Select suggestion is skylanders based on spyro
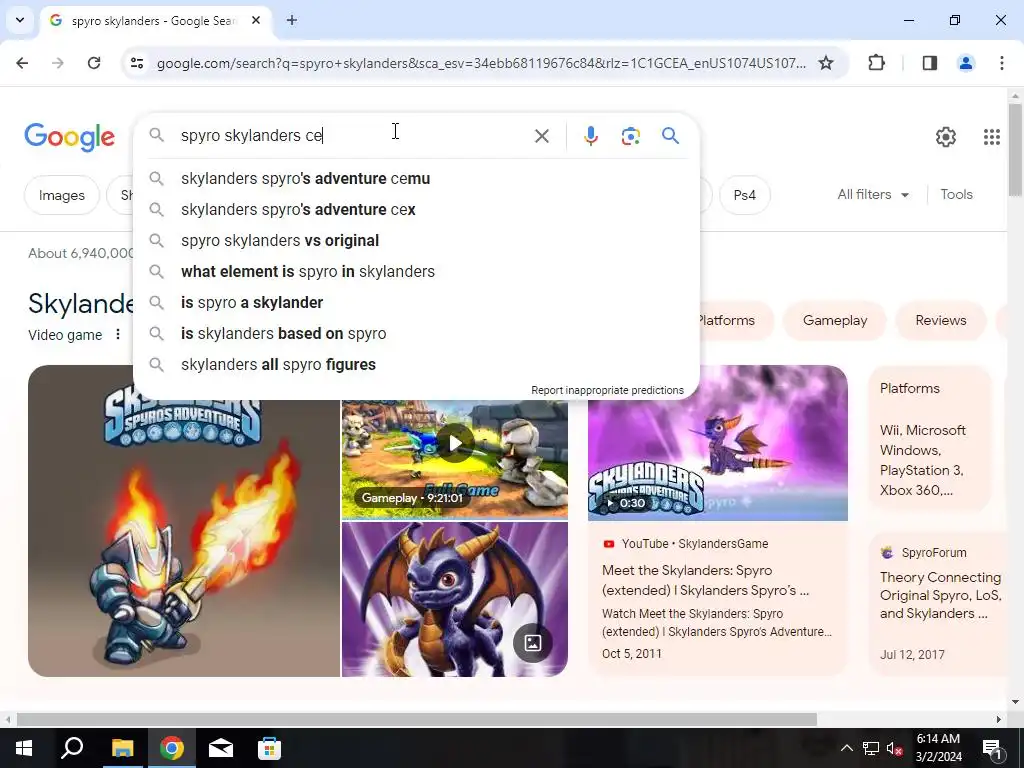The height and width of the screenshot is (768, 1024). point(417,334)
